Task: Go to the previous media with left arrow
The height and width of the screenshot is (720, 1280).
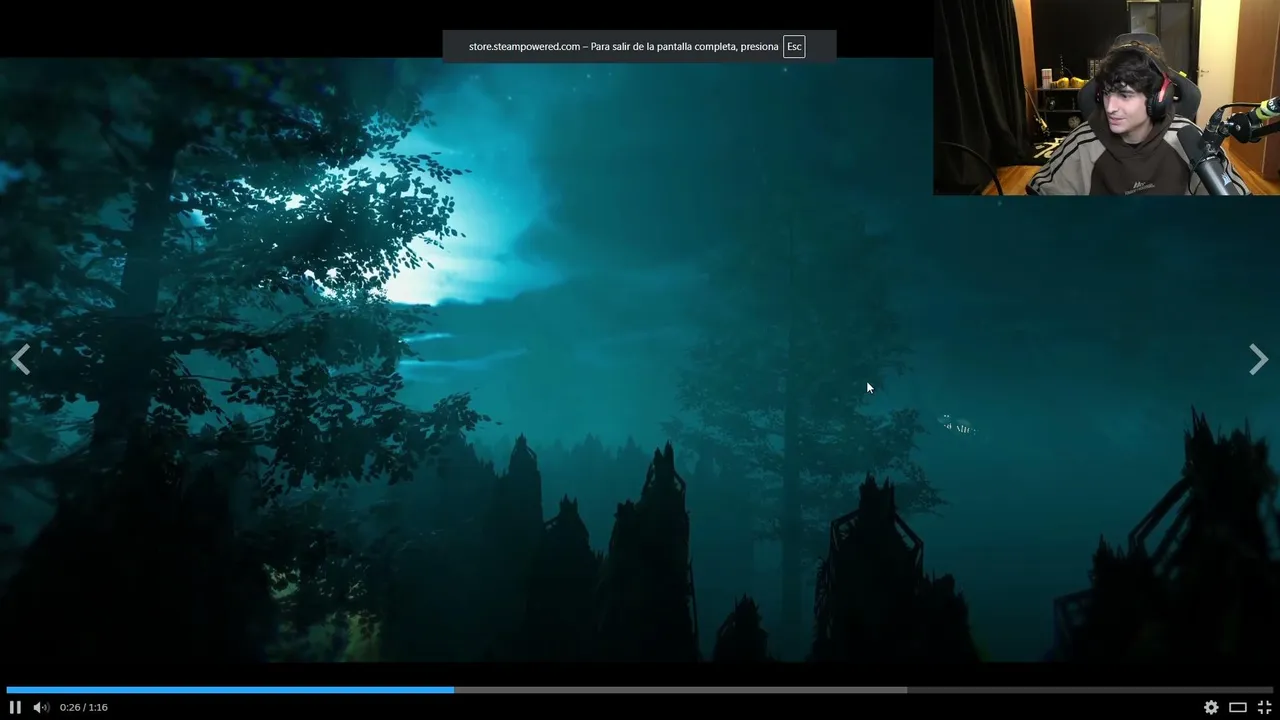Action: click(x=21, y=359)
